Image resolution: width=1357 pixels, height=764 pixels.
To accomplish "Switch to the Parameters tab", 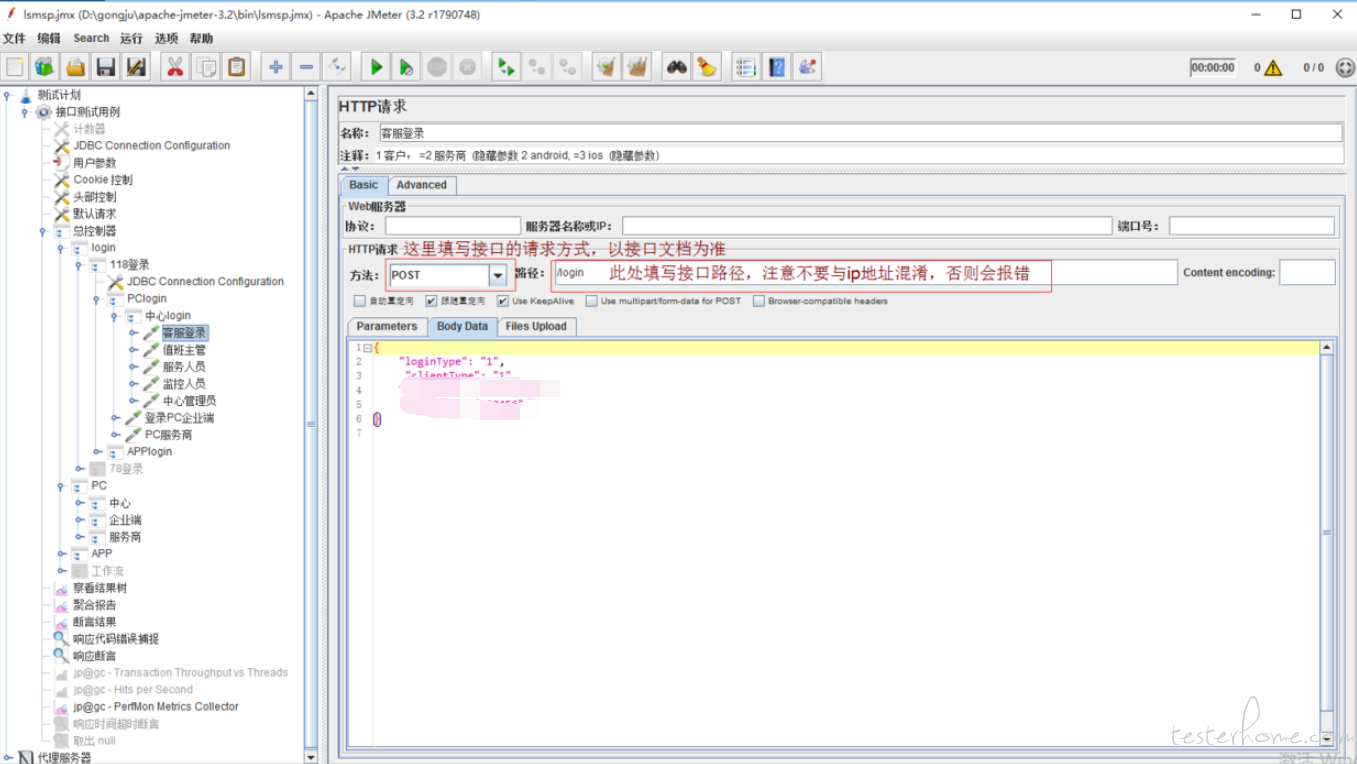I will [387, 326].
